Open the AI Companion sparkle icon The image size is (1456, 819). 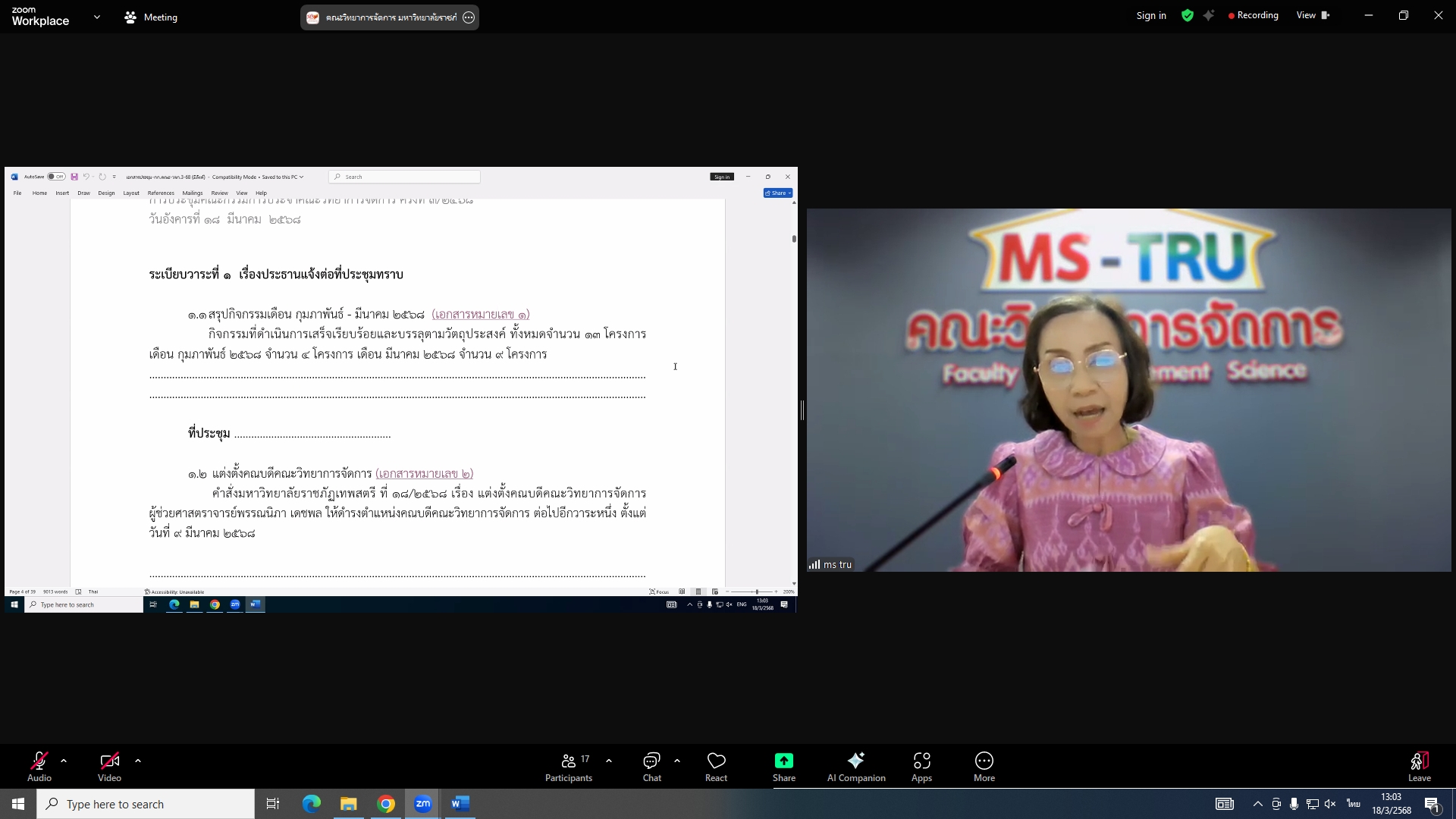click(855, 761)
